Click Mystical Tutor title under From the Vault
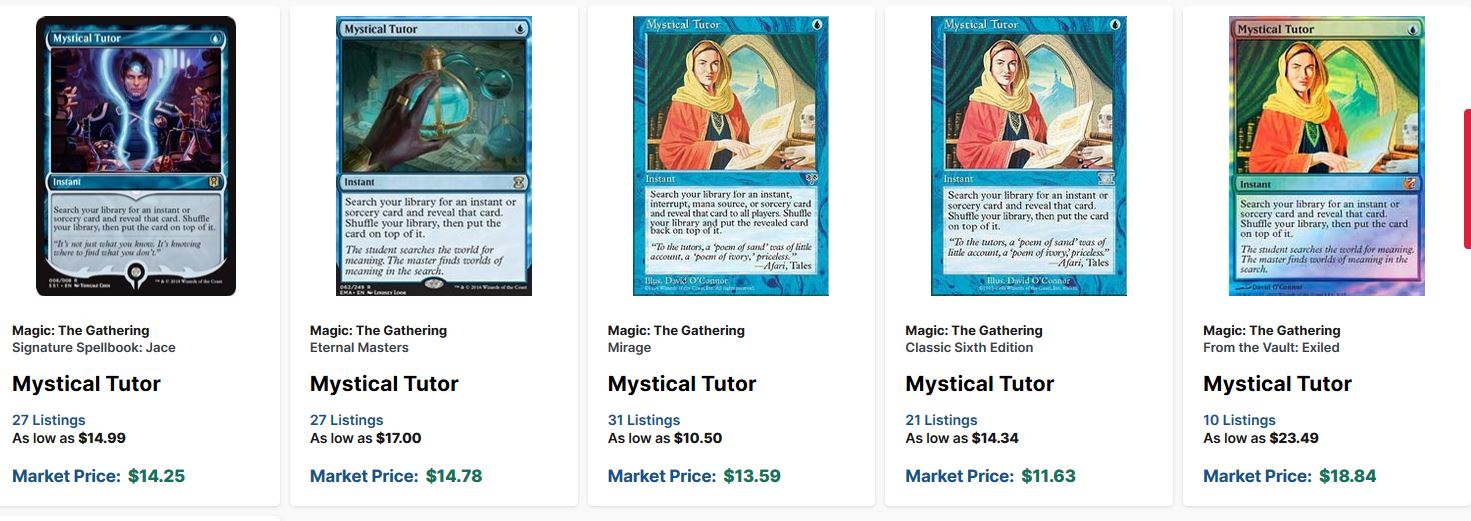 point(1278,384)
